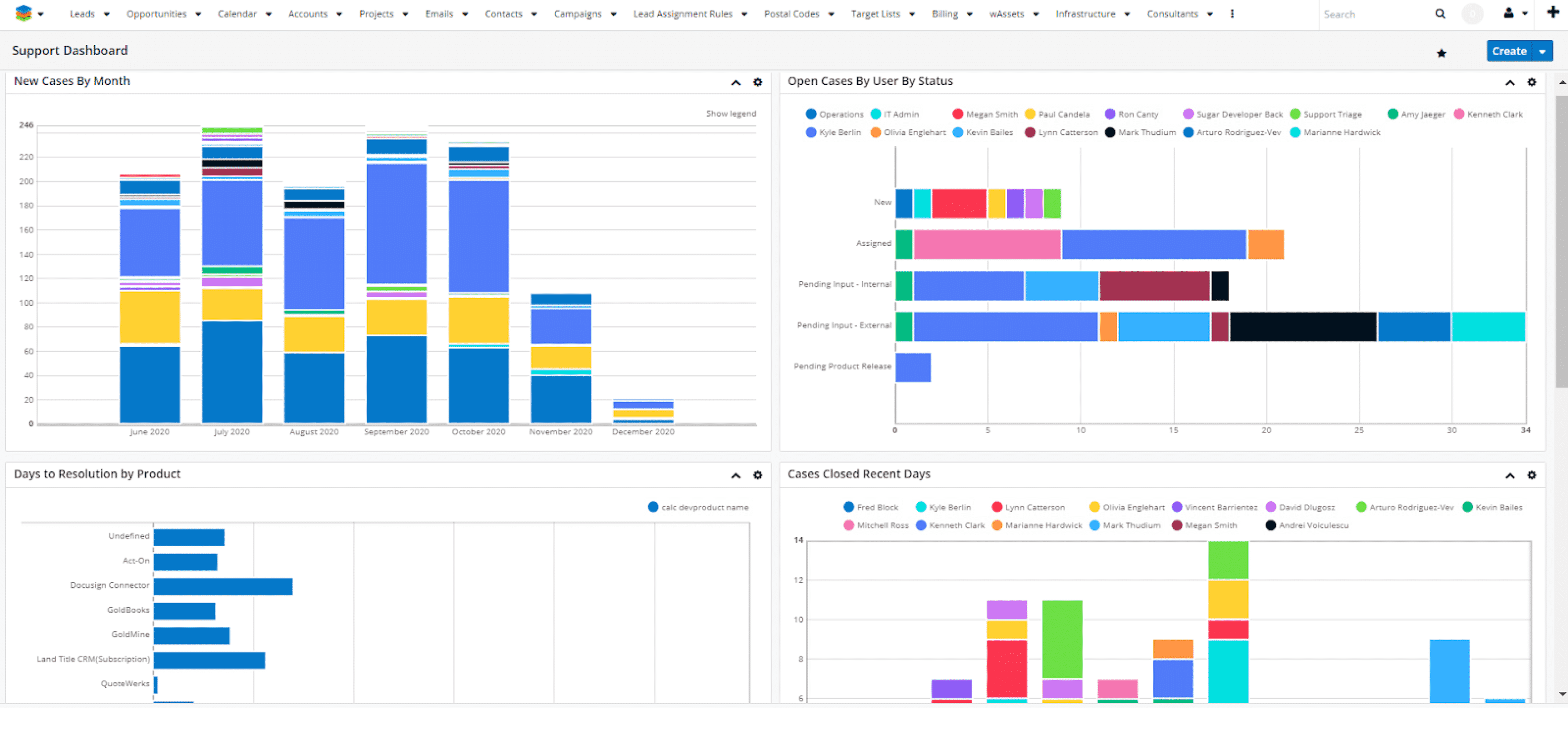Click the quick create plus icon
Screen dimensions: 1568x740
(x=1552, y=12)
